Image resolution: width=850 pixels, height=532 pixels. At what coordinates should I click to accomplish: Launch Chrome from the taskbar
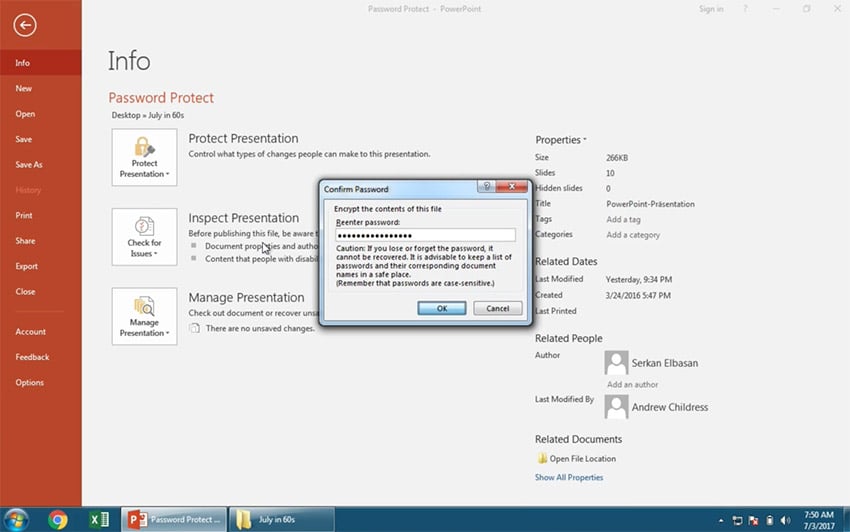click(57, 520)
